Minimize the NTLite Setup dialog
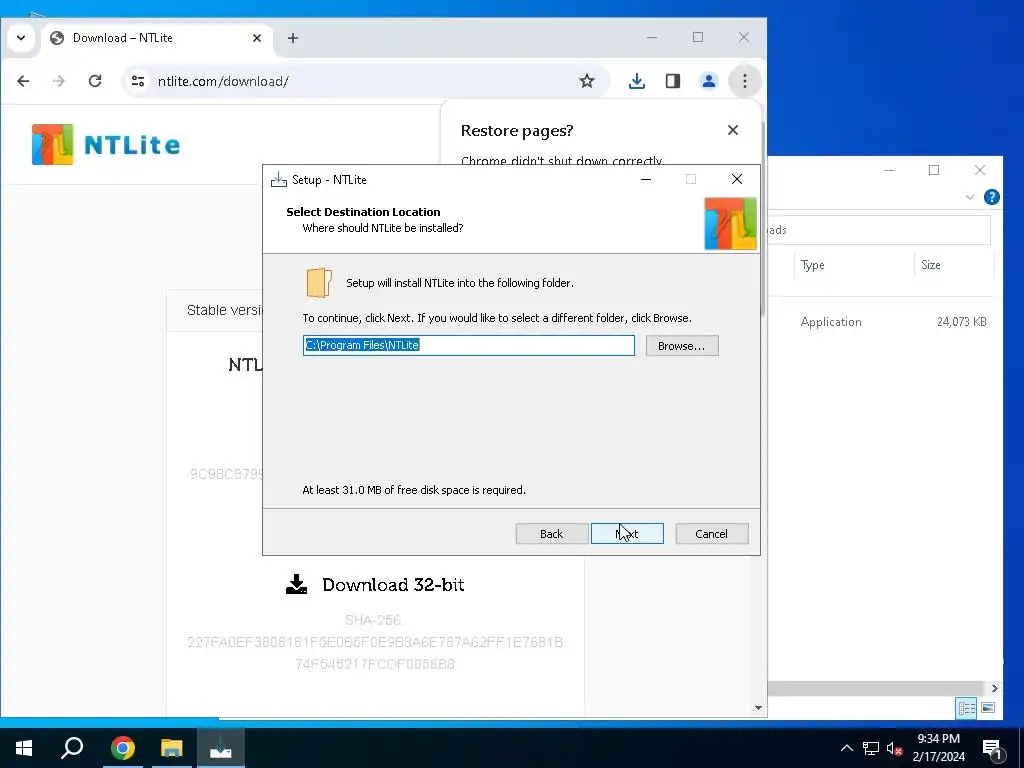 coord(646,179)
